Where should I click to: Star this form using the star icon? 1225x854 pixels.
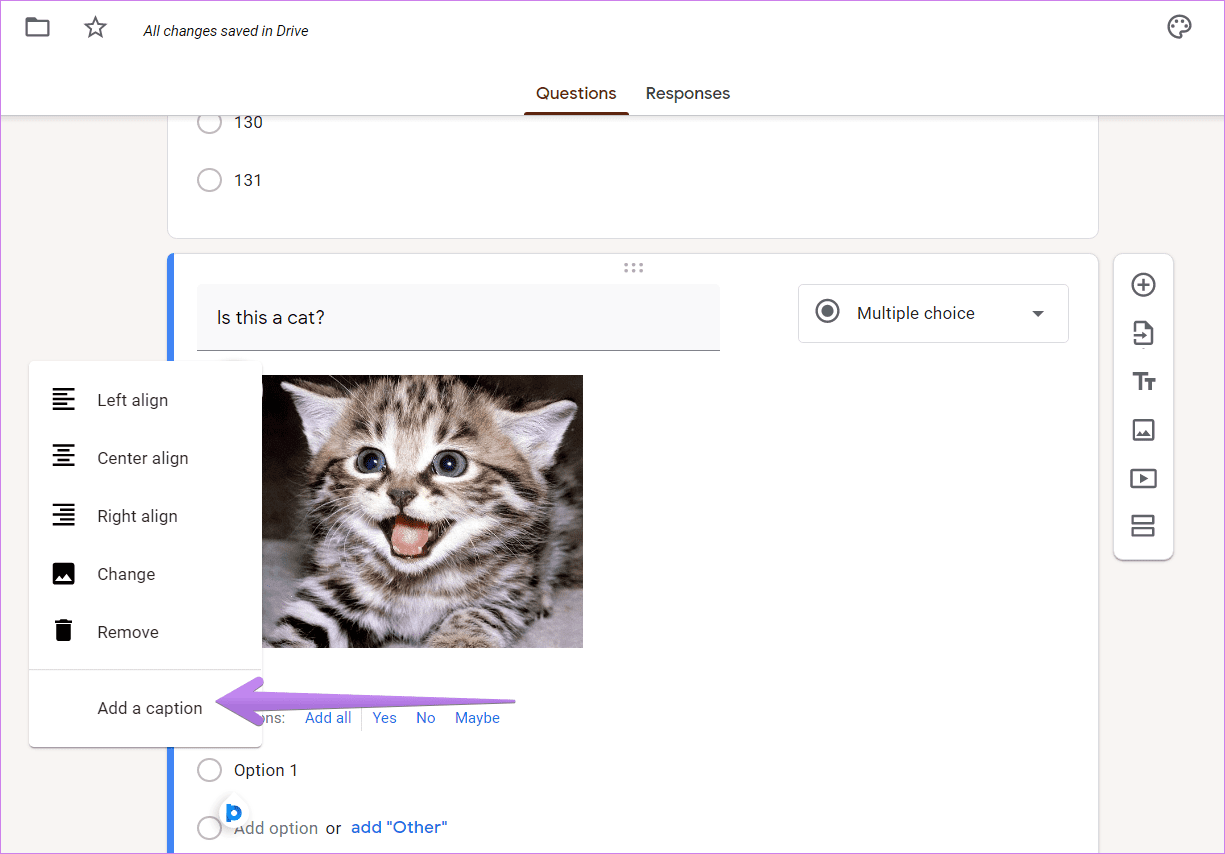click(x=95, y=28)
